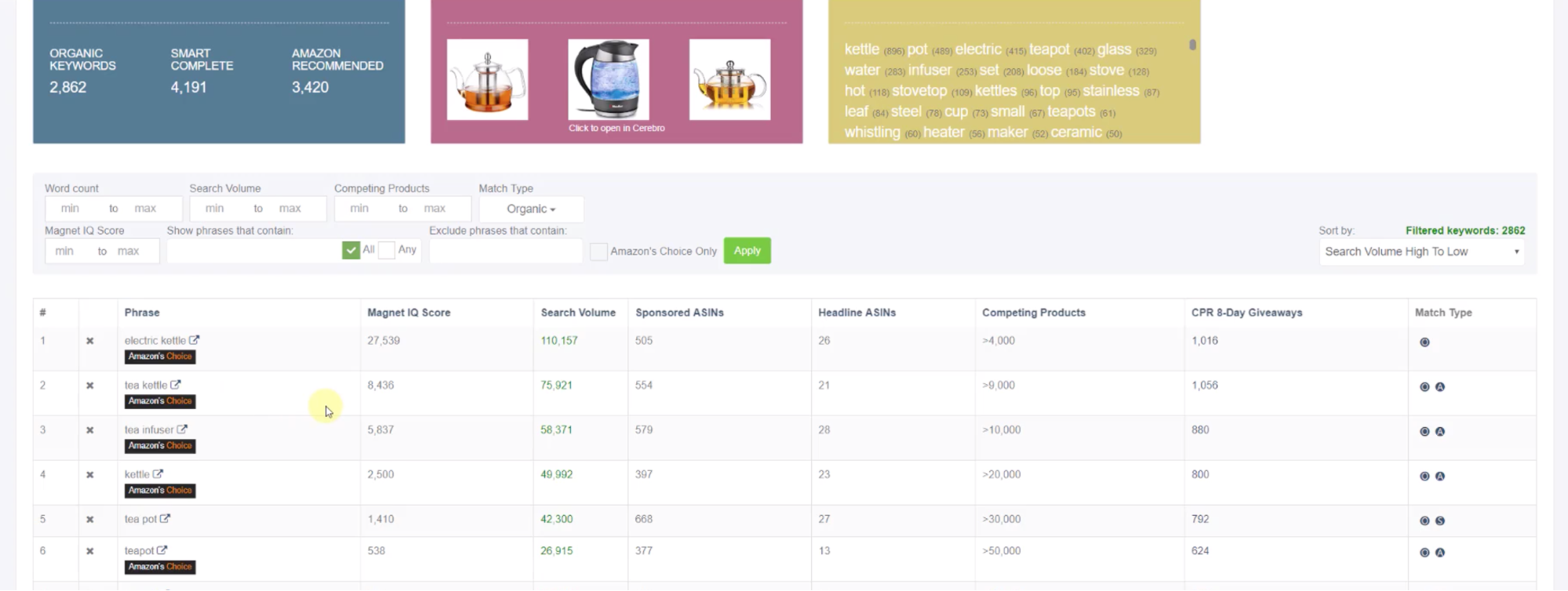Open teapot external link icon
Screen dimensions: 1568x591
pos(162,550)
